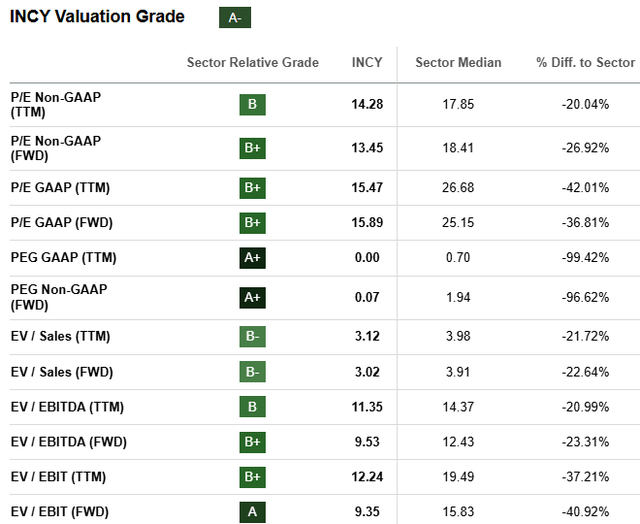
Task: Click the A+ grade badge for PEG Non-GAAP (FWD)
Action: (252, 298)
